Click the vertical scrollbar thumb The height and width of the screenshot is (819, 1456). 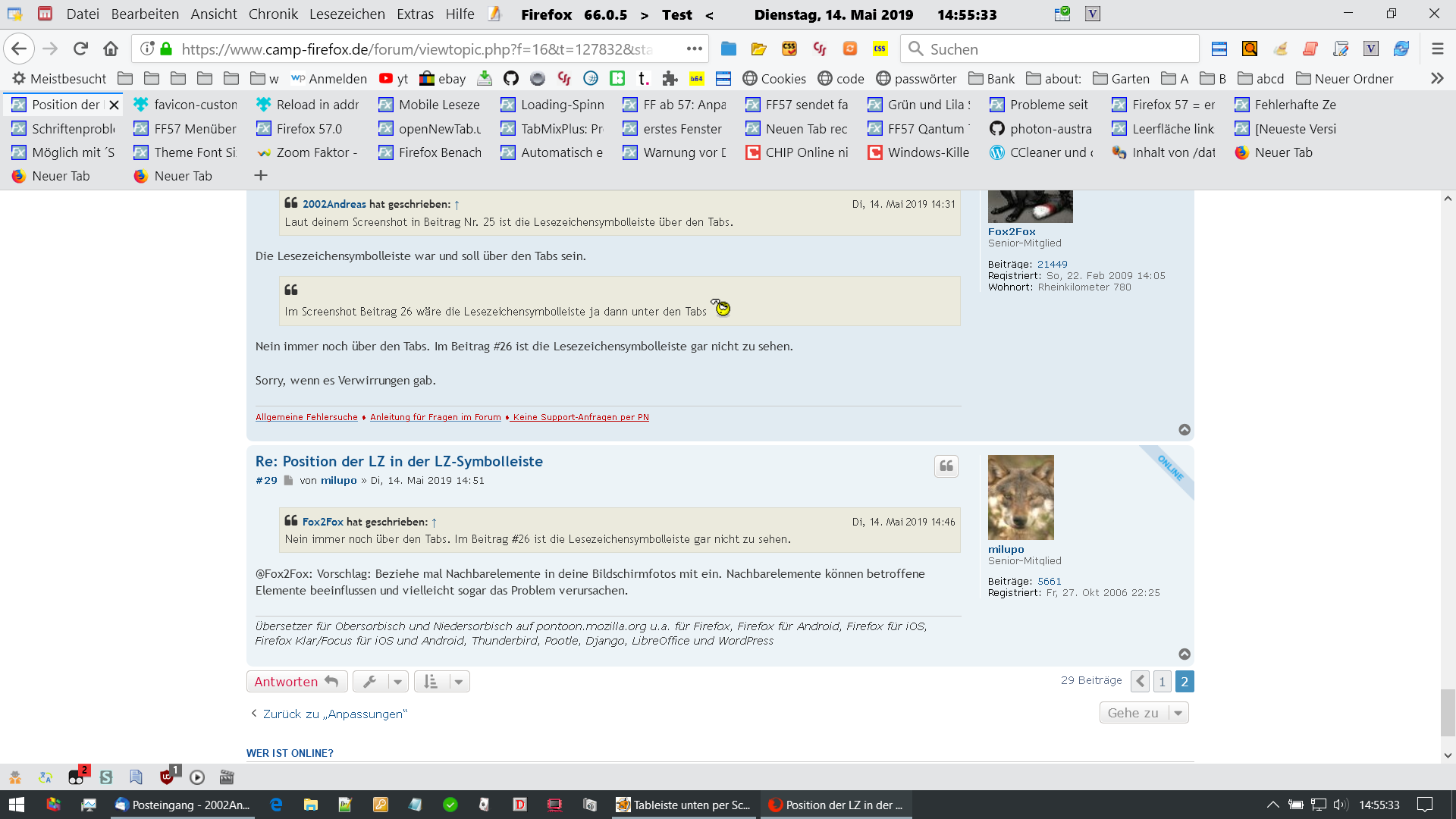[1448, 711]
